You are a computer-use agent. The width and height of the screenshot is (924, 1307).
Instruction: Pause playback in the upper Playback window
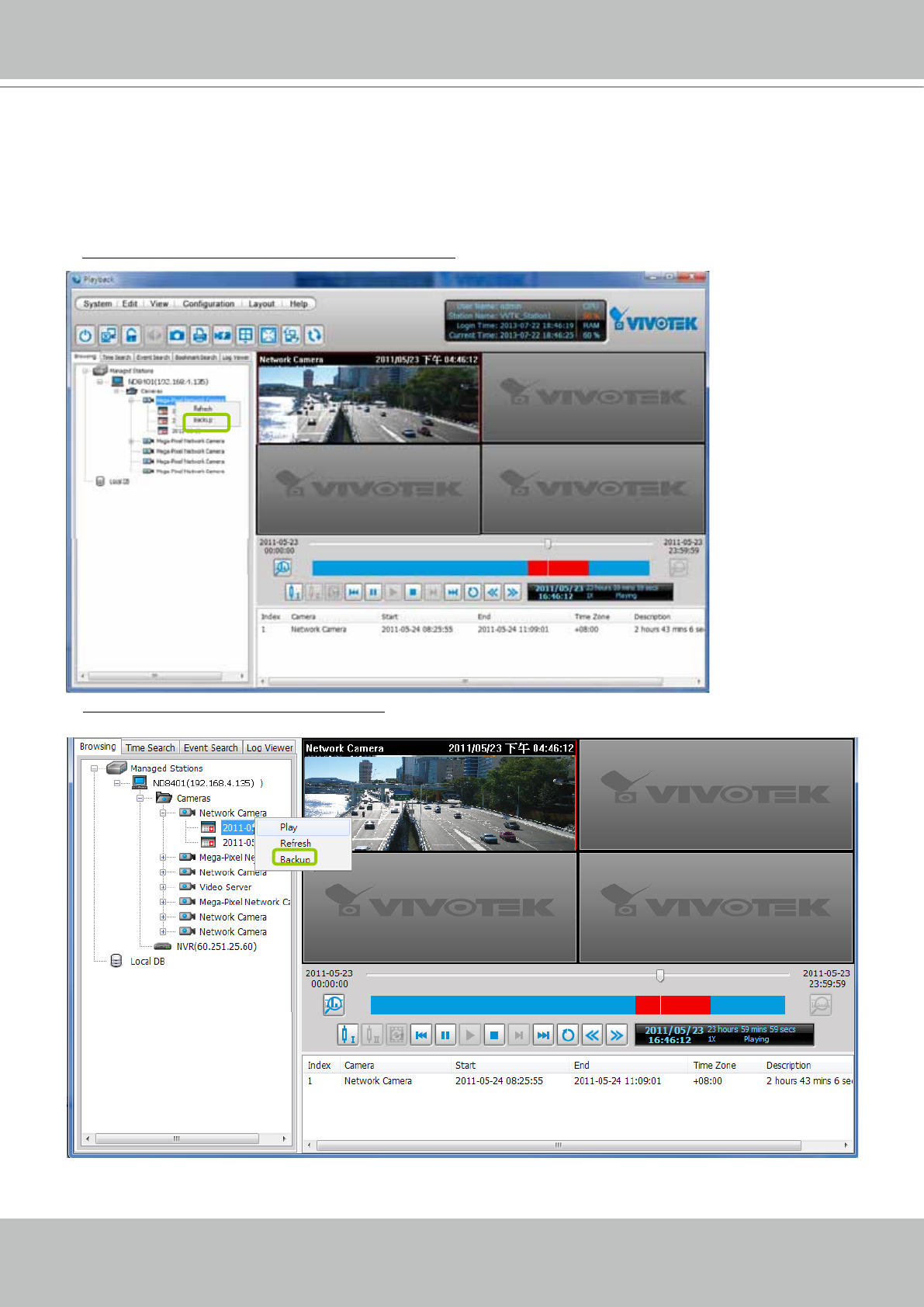373,592
